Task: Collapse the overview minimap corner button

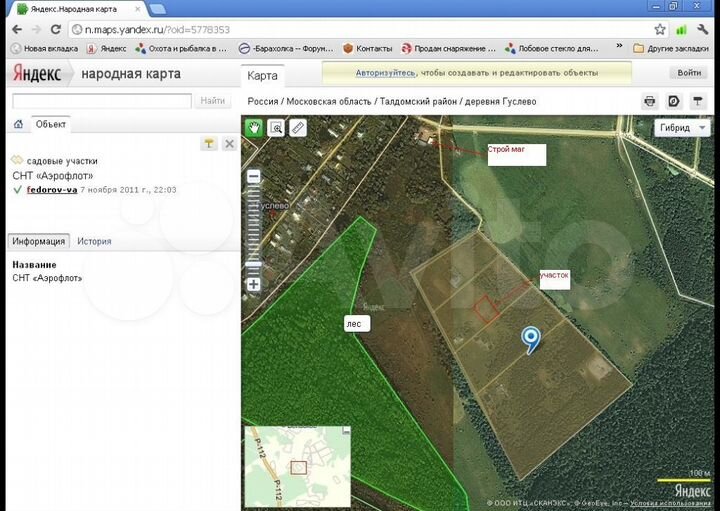Action: point(346,431)
